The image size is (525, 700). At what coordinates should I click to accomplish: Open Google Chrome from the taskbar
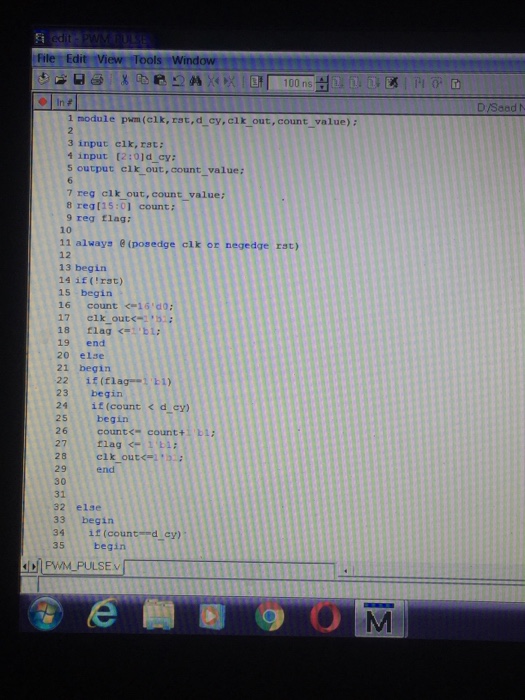[269, 616]
